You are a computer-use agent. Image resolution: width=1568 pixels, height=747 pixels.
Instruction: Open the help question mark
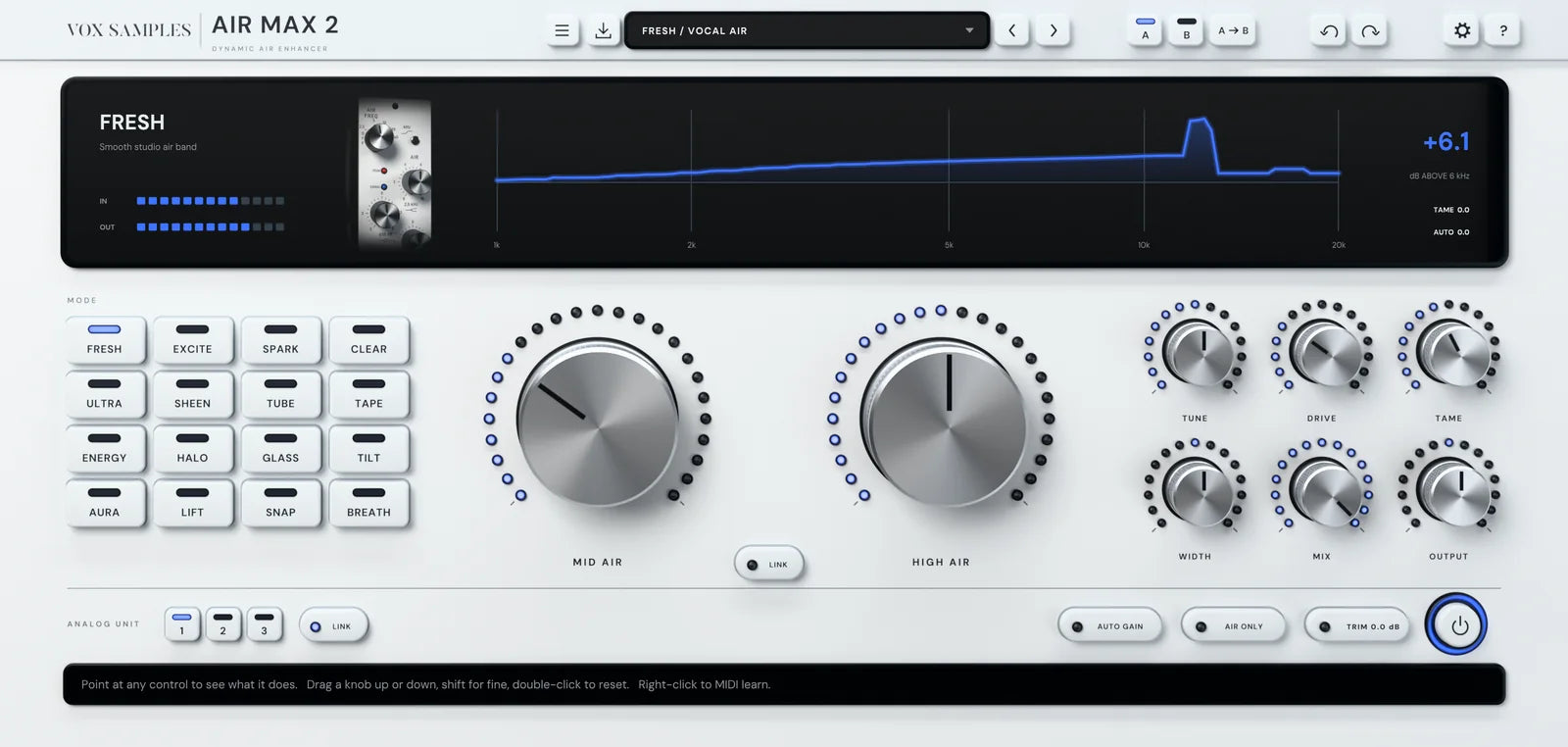(x=1503, y=30)
